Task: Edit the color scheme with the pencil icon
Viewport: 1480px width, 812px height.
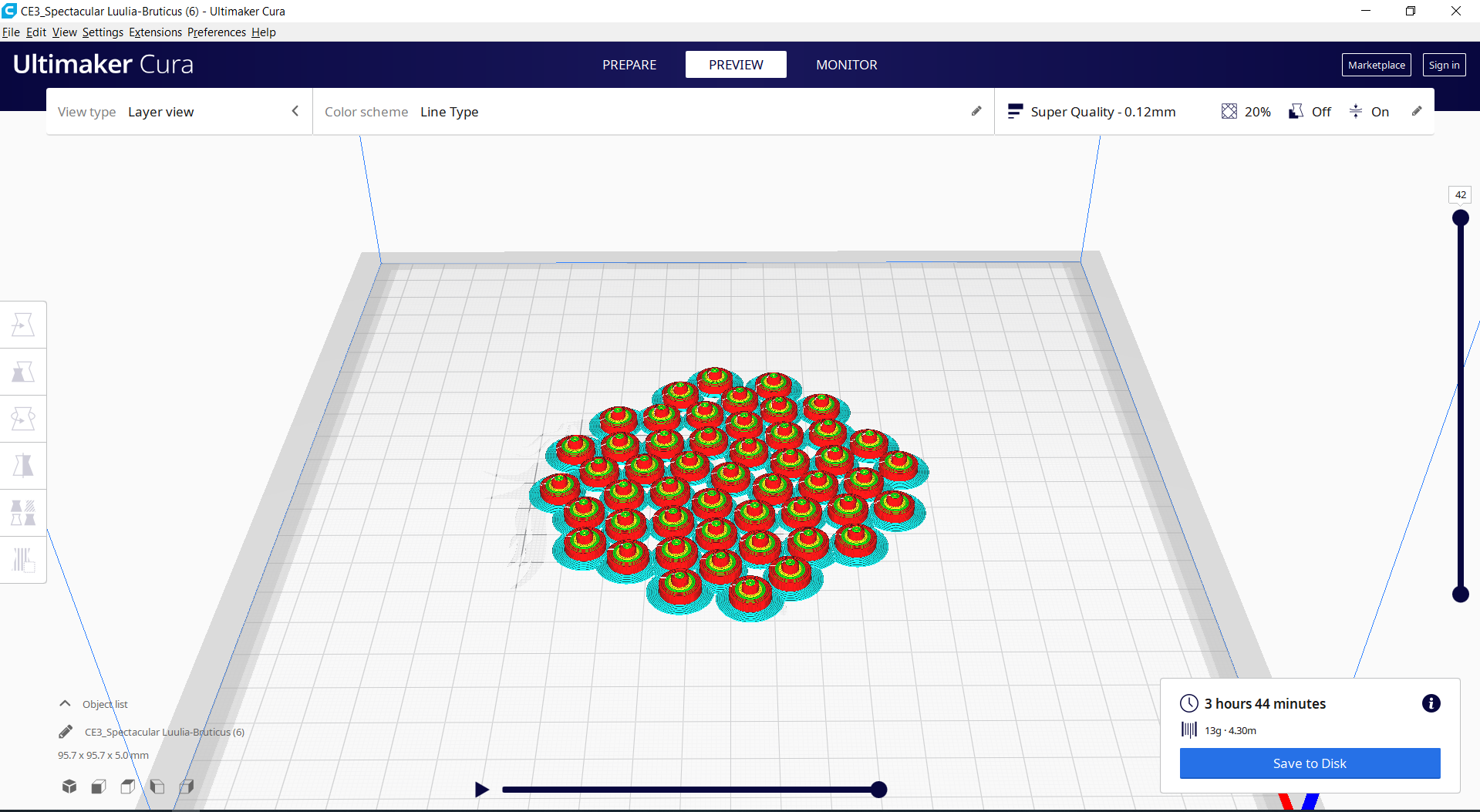Action: pyautogui.click(x=976, y=111)
